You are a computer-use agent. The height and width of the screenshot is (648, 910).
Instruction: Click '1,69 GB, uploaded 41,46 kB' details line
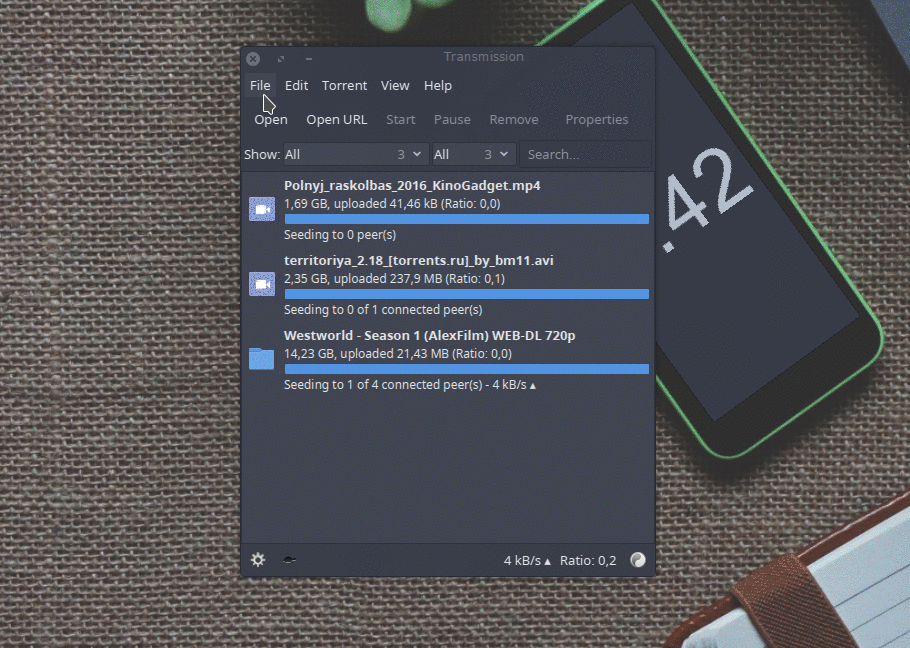point(392,204)
